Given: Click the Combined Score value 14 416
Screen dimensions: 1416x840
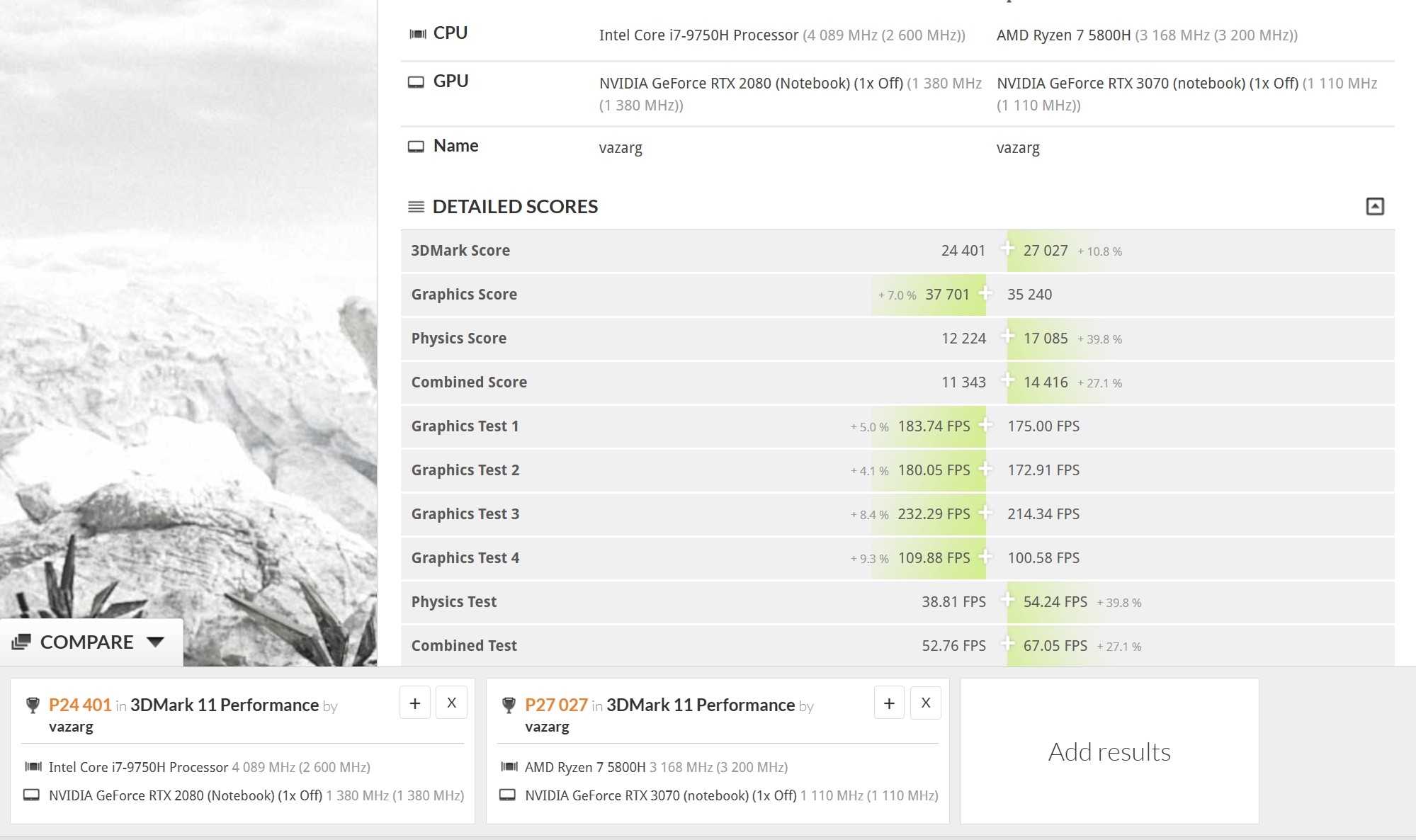Looking at the screenshot, I should point(1046,382).
